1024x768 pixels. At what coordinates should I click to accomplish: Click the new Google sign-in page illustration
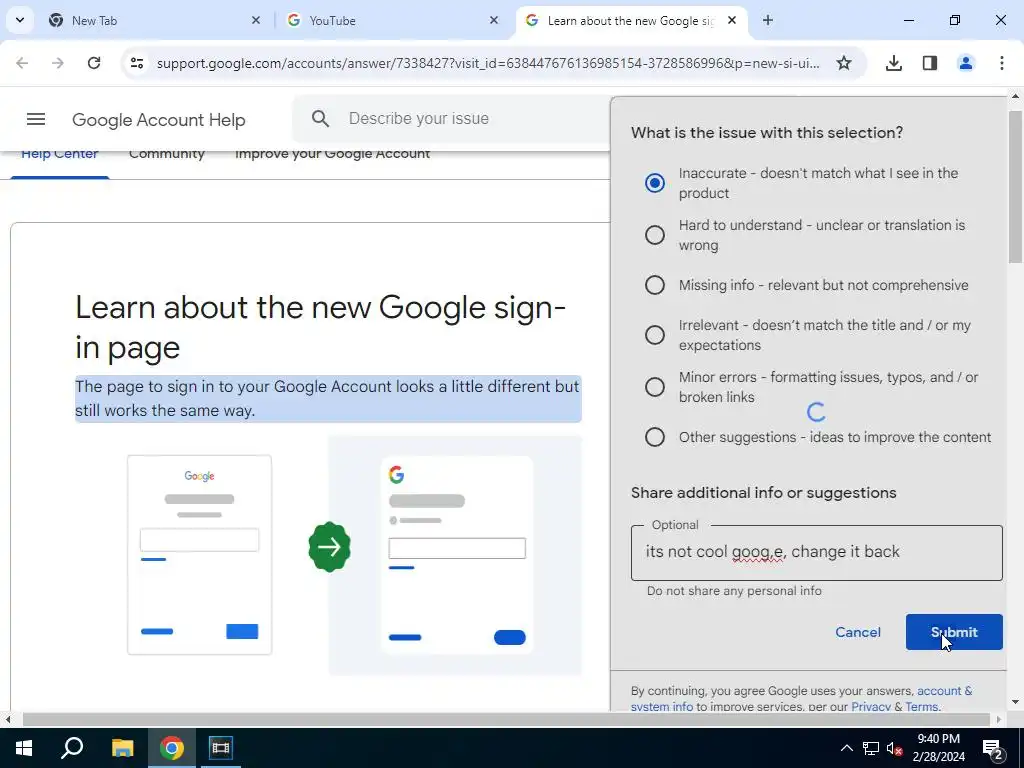click(x=456, y=555)
